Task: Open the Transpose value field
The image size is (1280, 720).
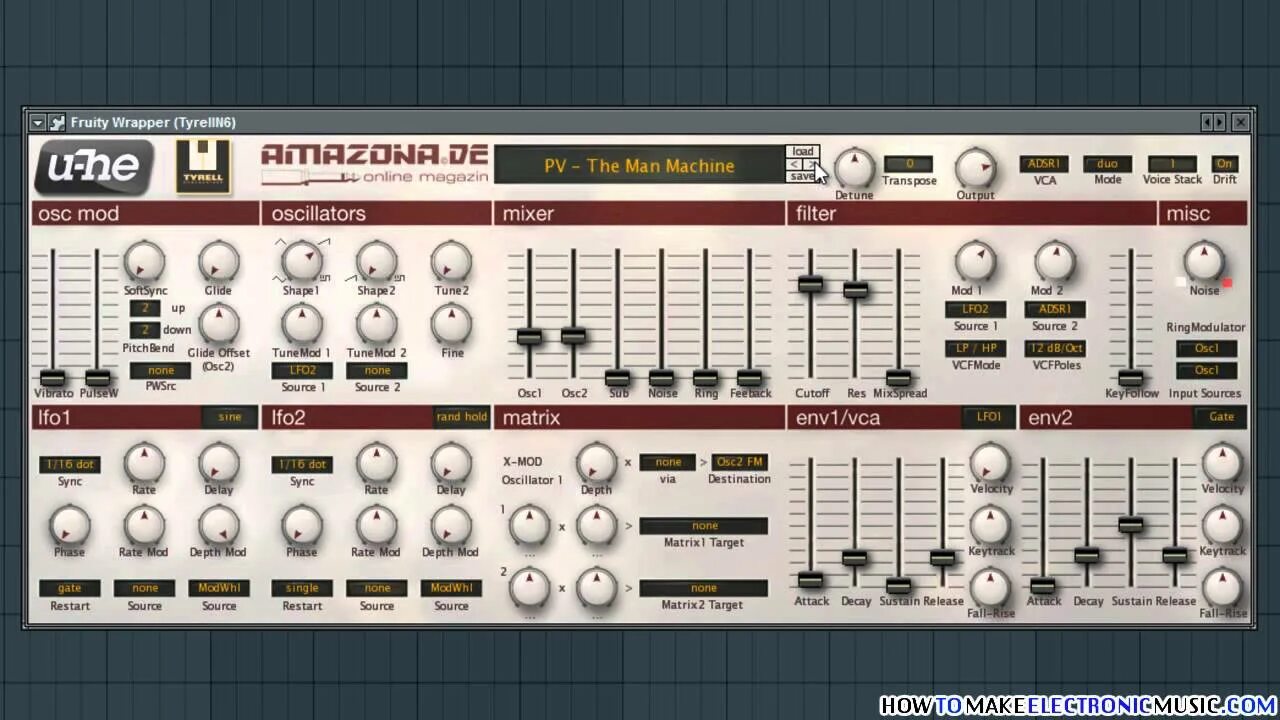Action: pyautogui.click(x=909, y=164)
